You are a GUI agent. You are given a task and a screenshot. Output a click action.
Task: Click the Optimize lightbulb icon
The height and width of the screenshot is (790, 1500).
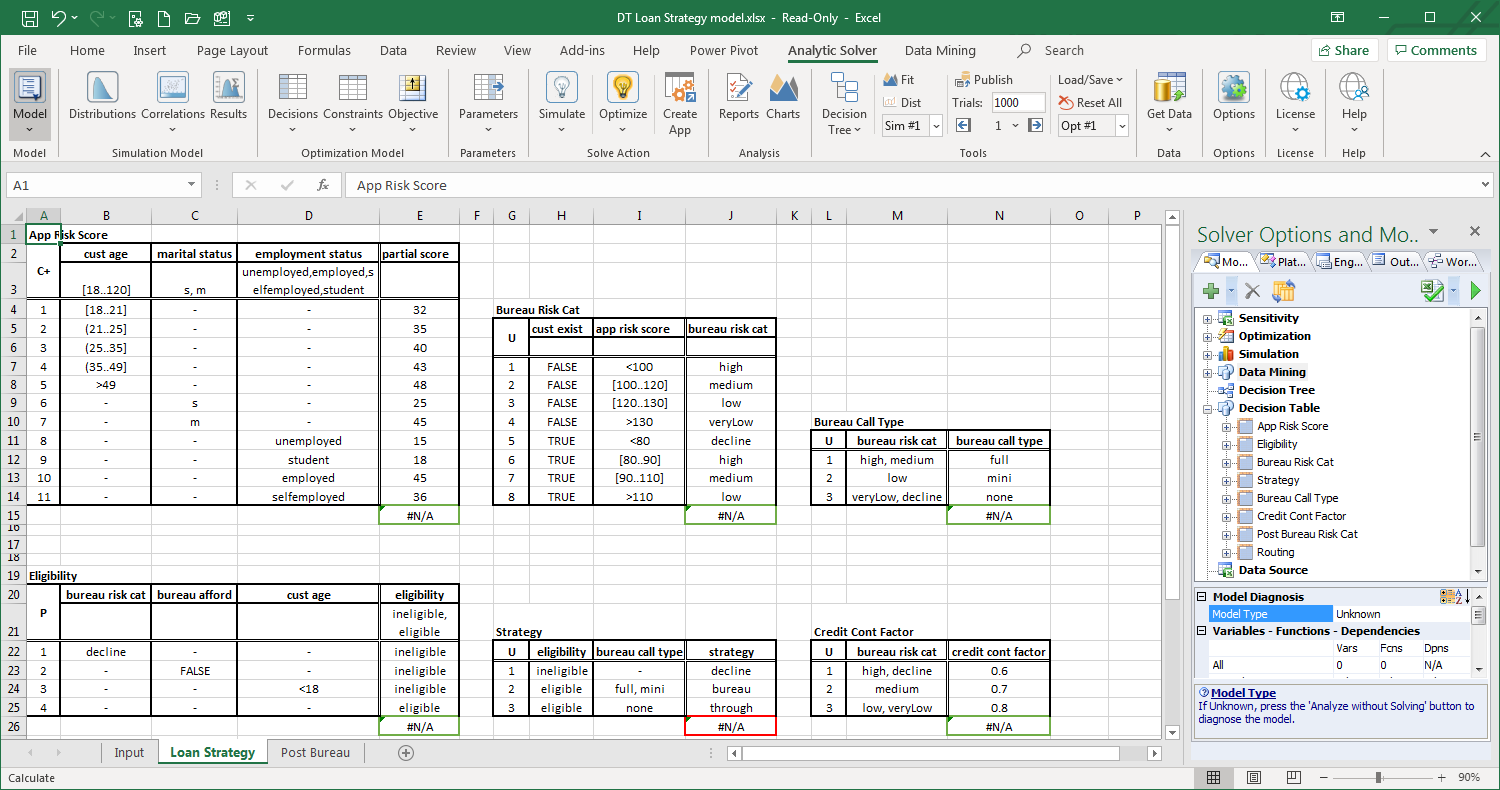623,97
